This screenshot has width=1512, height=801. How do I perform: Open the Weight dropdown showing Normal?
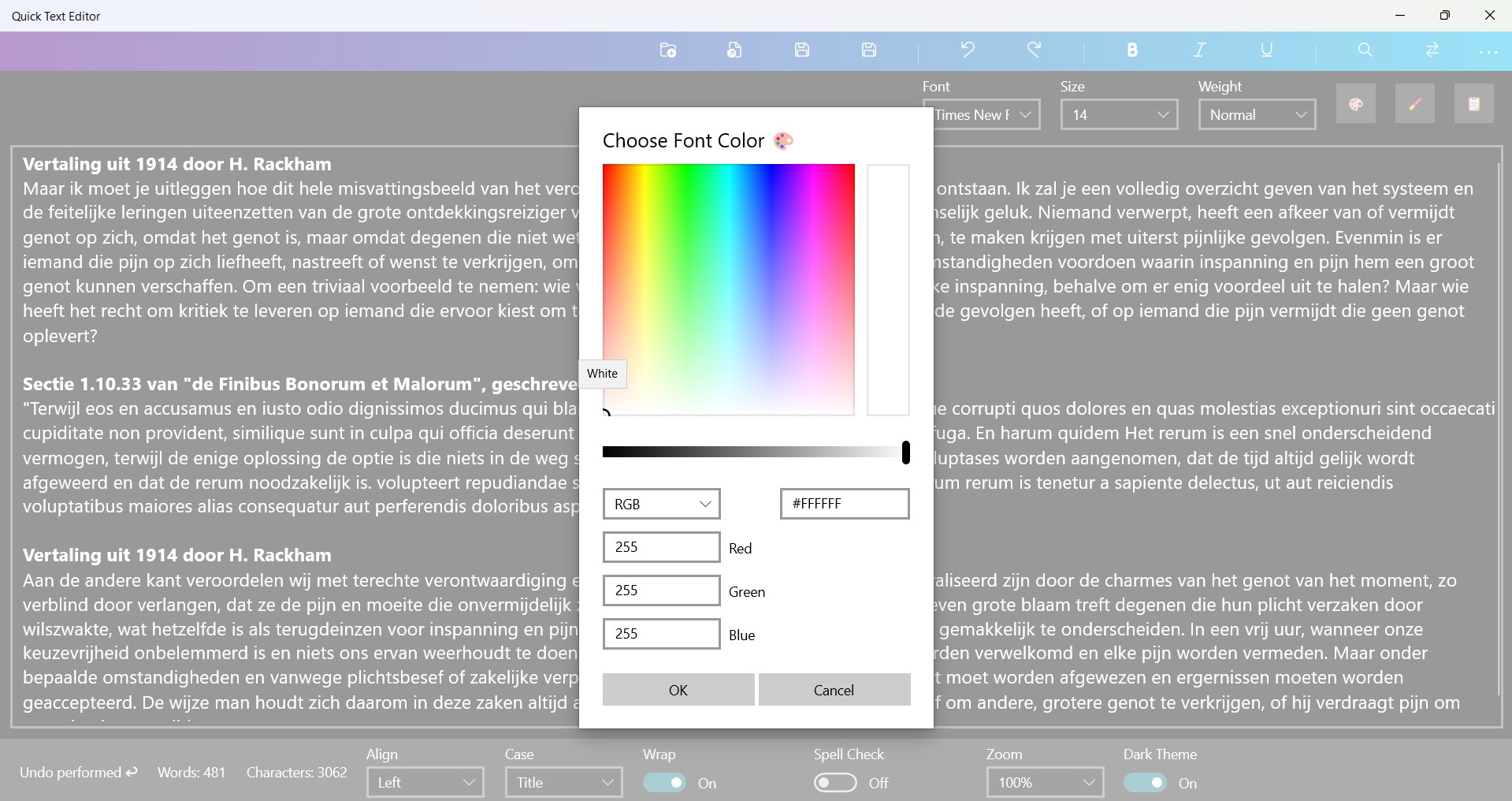point(1257,114)
